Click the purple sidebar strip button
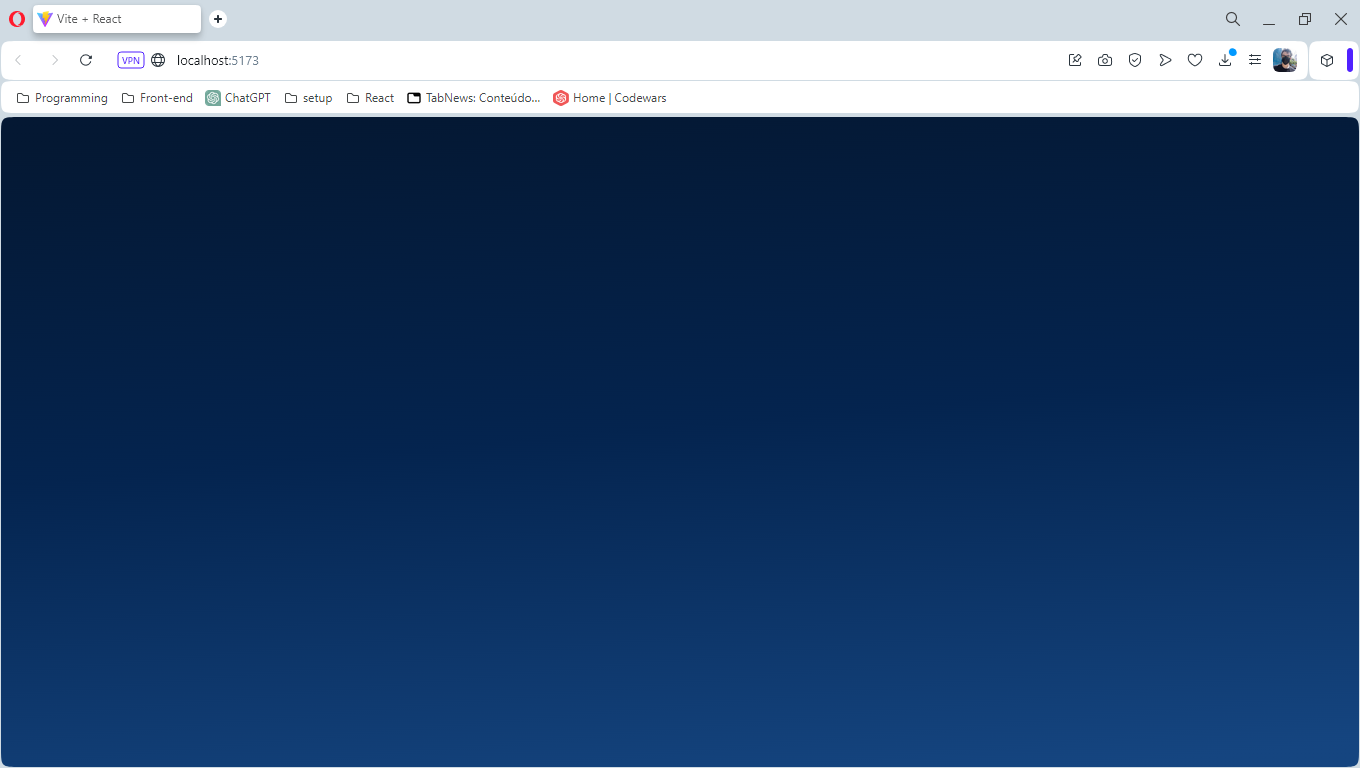This screenshot has width=1360, height=768. click(1350, 60)
